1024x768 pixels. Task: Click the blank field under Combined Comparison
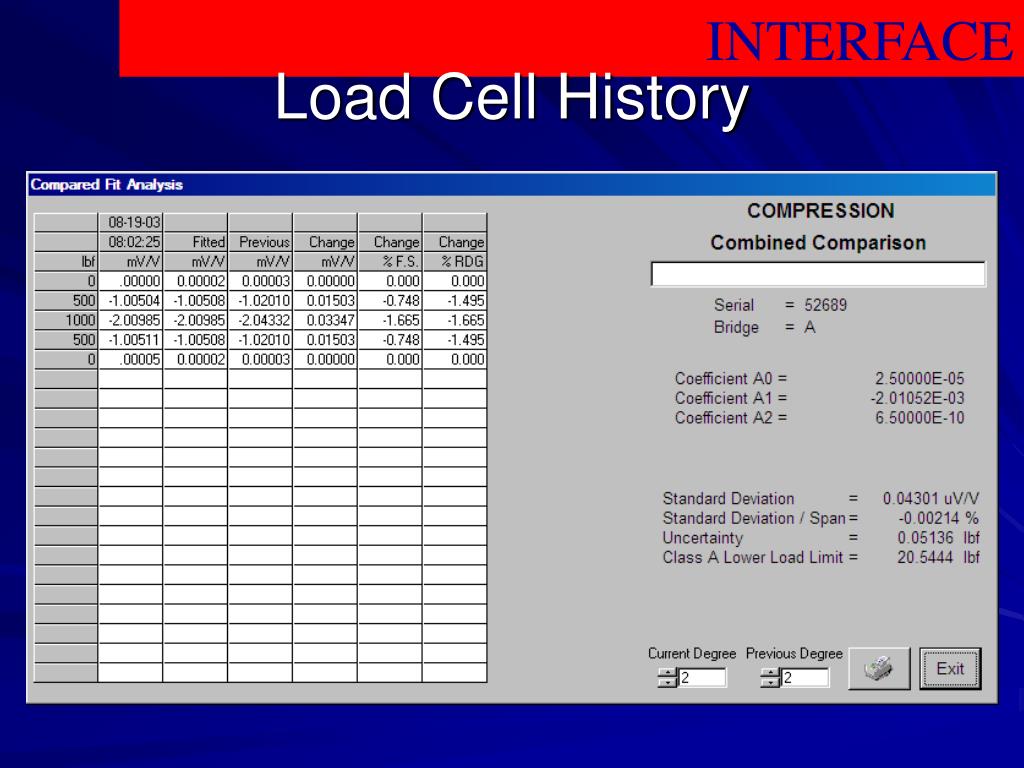click(x=818, y=274)
